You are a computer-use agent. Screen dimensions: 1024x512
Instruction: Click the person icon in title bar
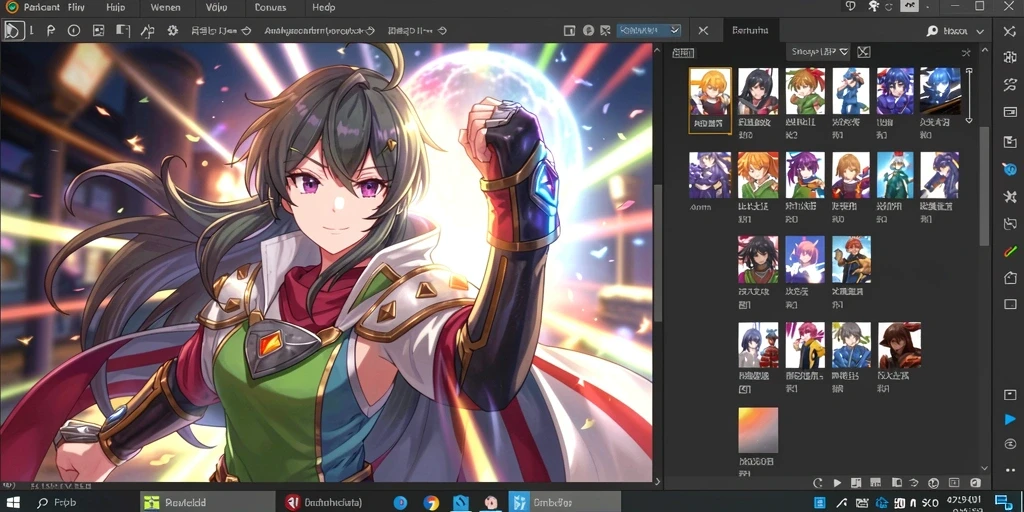coord(874,7)
